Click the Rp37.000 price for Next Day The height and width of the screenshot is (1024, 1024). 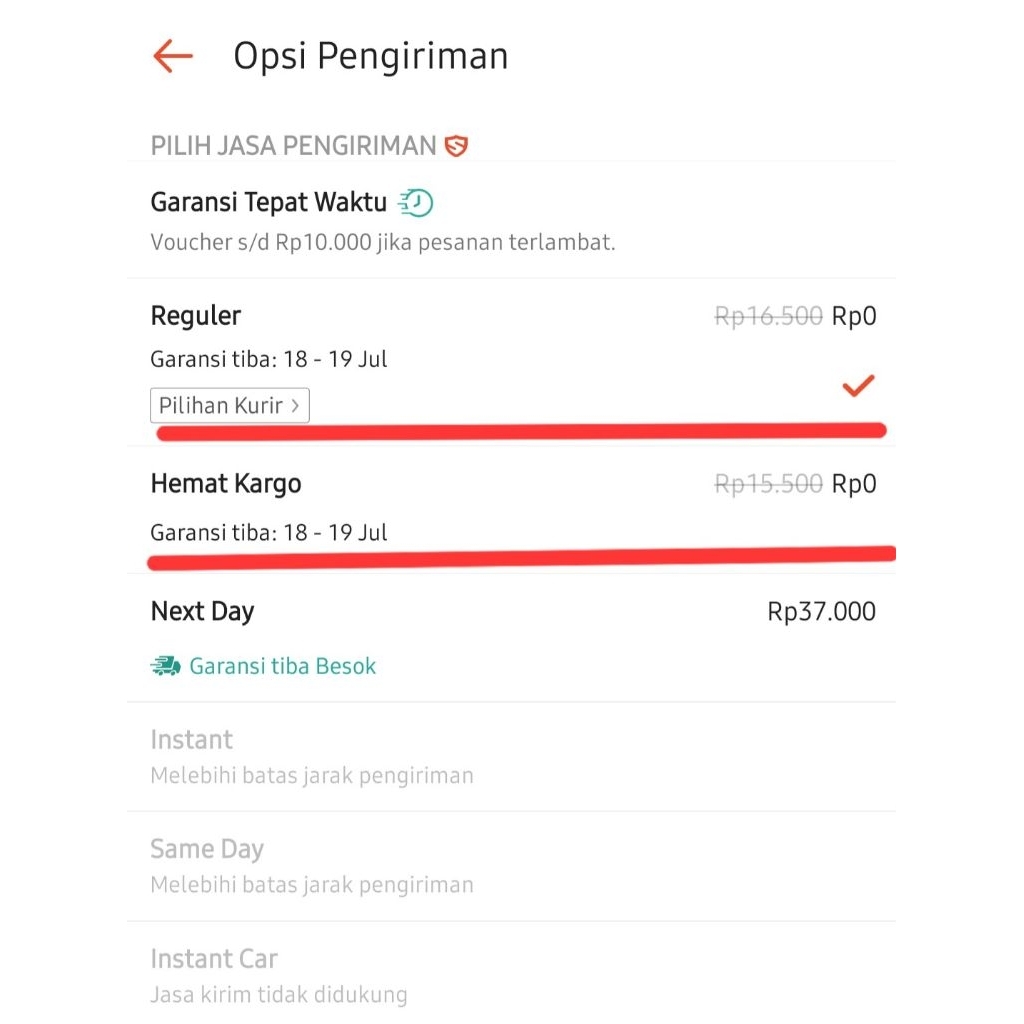820,611
